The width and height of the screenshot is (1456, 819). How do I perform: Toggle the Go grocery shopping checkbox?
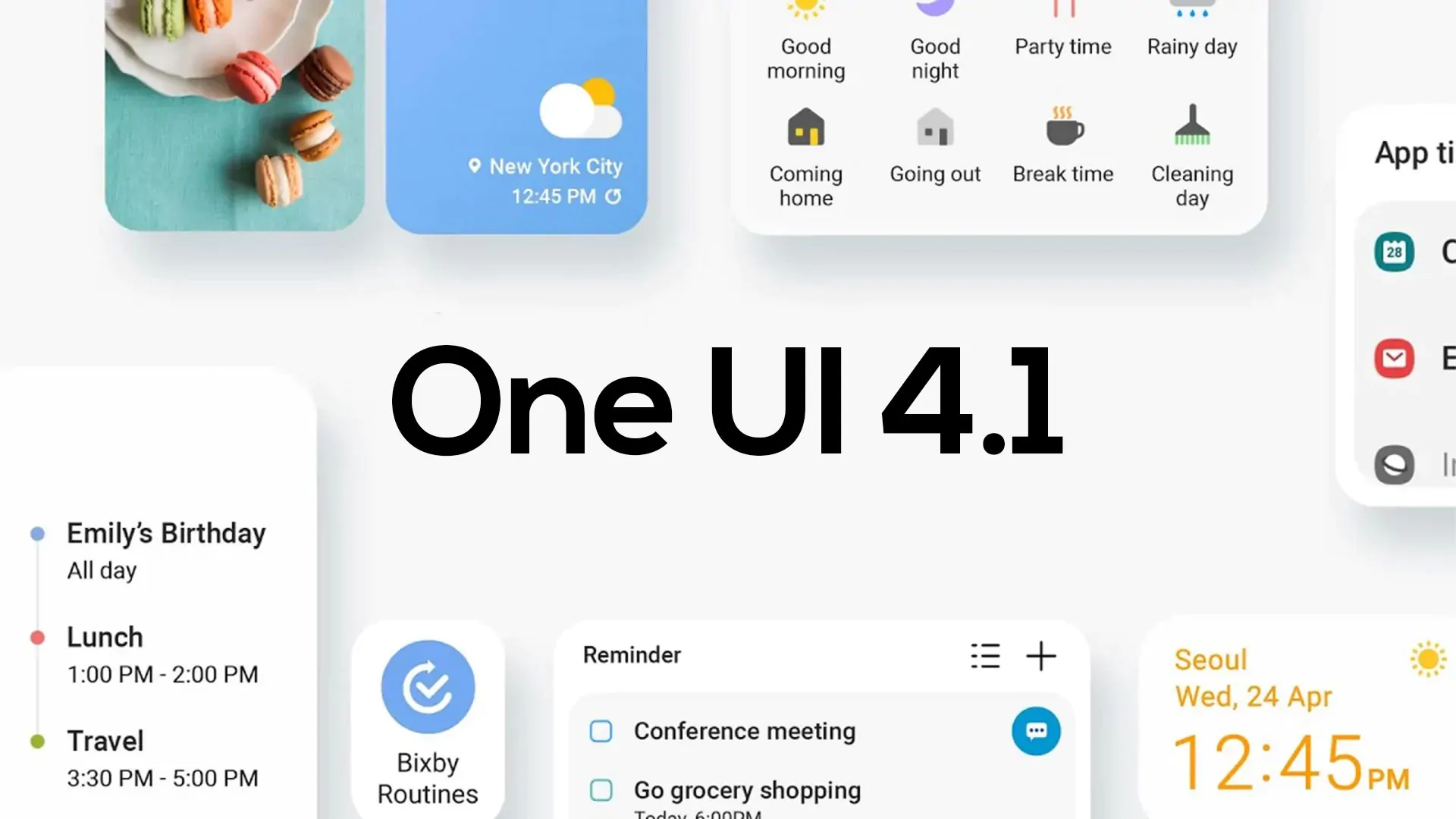[x=601, y=791]
